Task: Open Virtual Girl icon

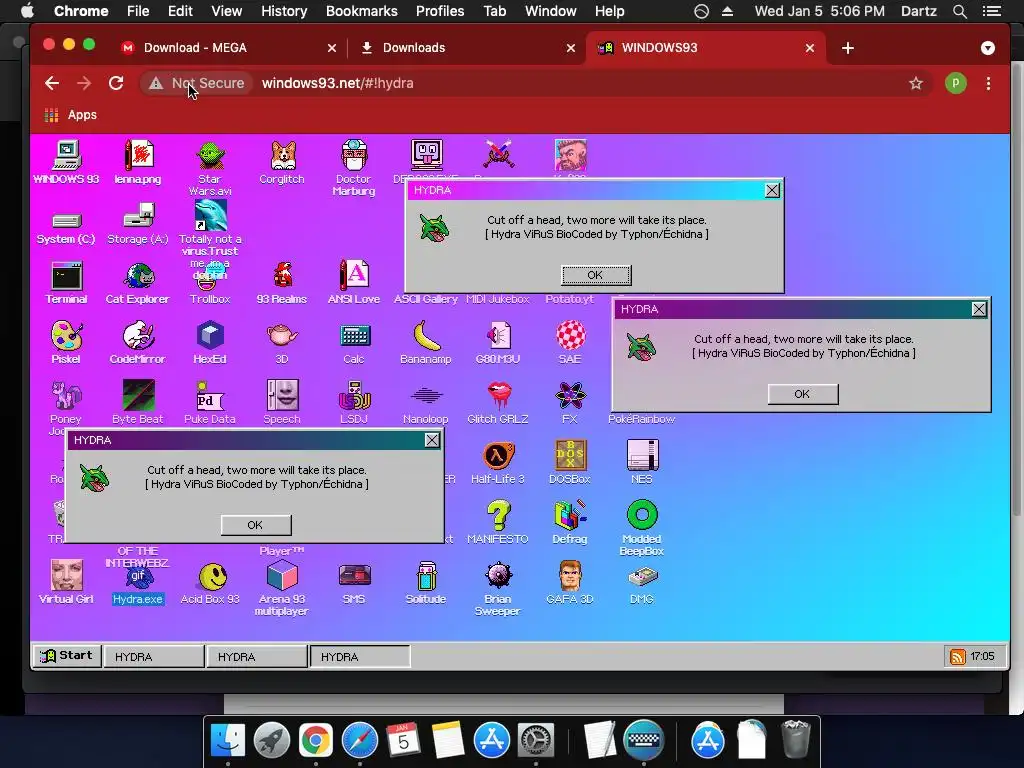Action: tap(66, 583)
